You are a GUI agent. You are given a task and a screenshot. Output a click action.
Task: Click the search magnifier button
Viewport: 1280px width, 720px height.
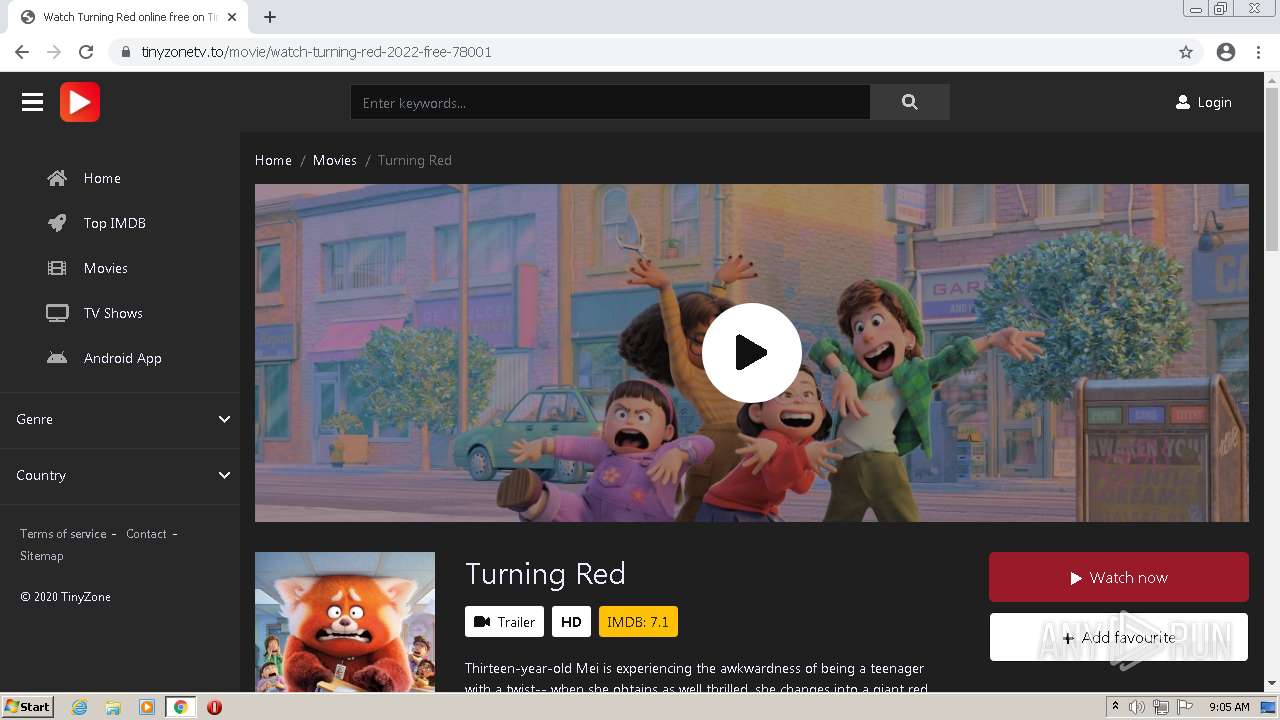[x=910, y=102]
